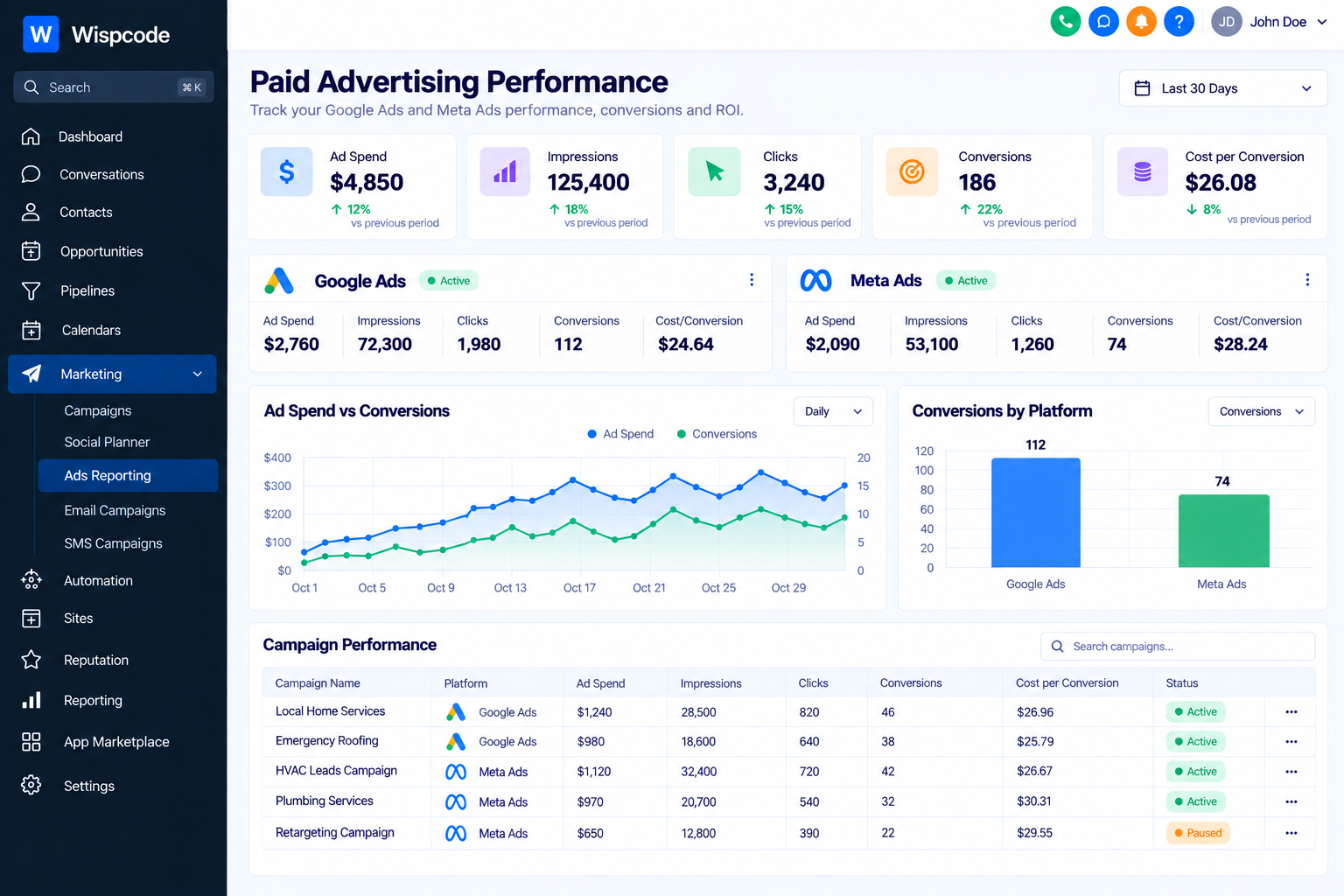Open Campaigns under Marketing
Screen dimensions: 1344x896
pos(97,410)
